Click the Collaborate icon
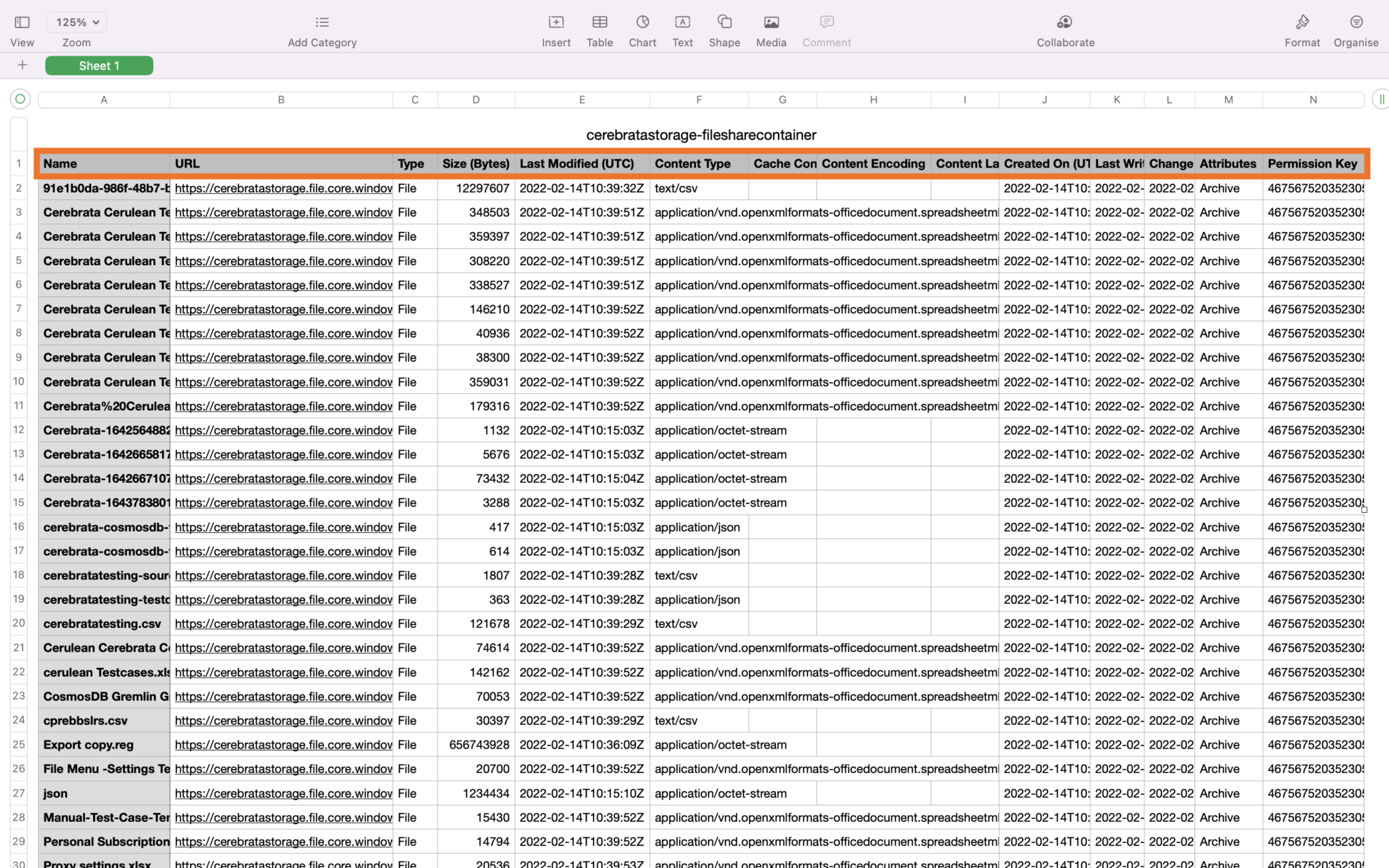Viewport: 1389px width, 868px height. (1065, 22)
